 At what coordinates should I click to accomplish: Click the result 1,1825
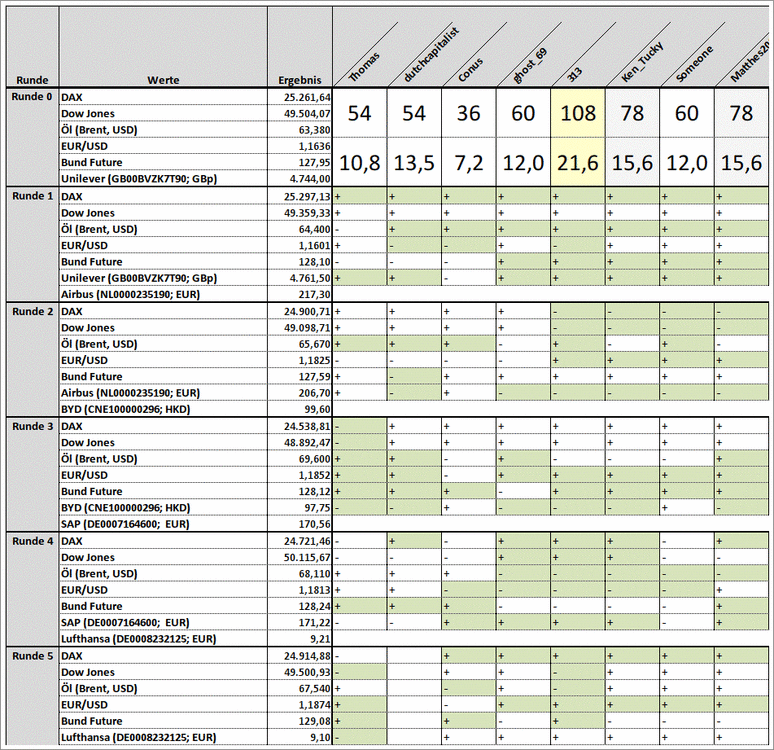(x=314, y=360)
